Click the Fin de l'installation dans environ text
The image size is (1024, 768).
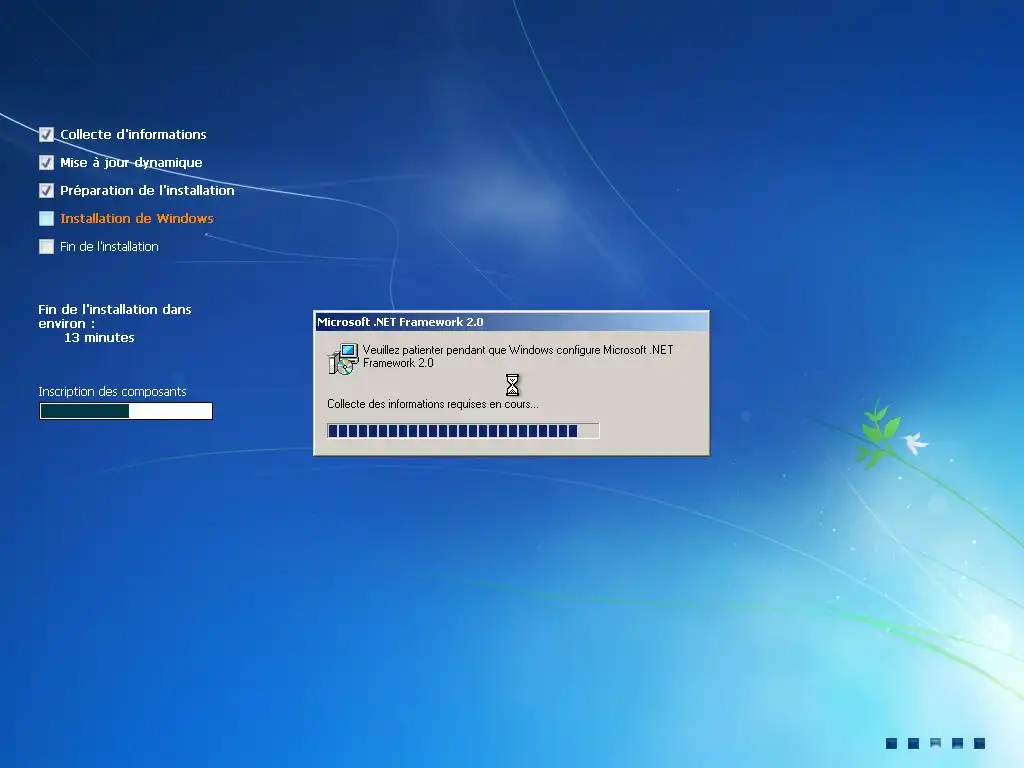click(x=114, y=316)
